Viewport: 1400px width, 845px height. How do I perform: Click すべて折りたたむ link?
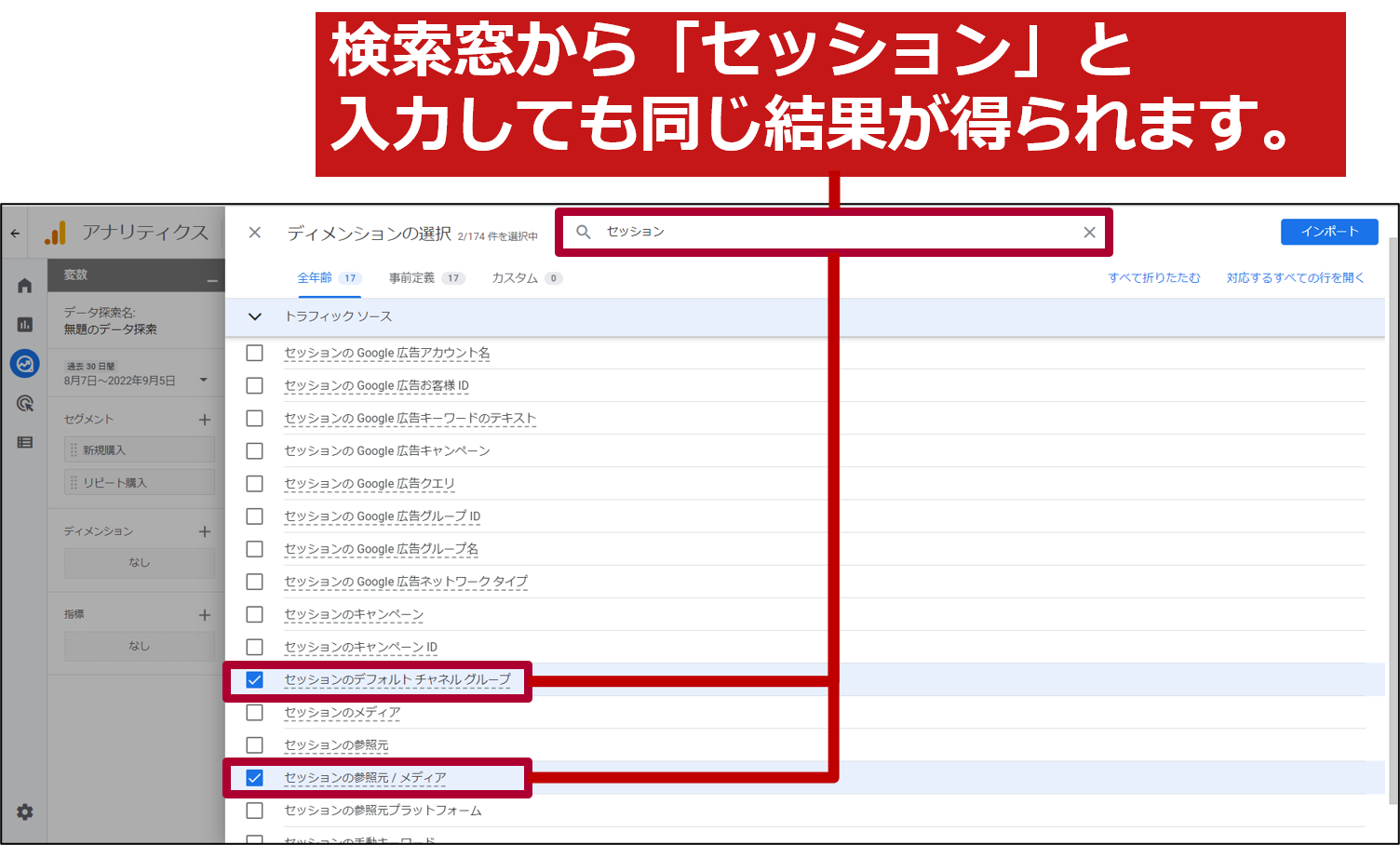tap(1153, 277)
